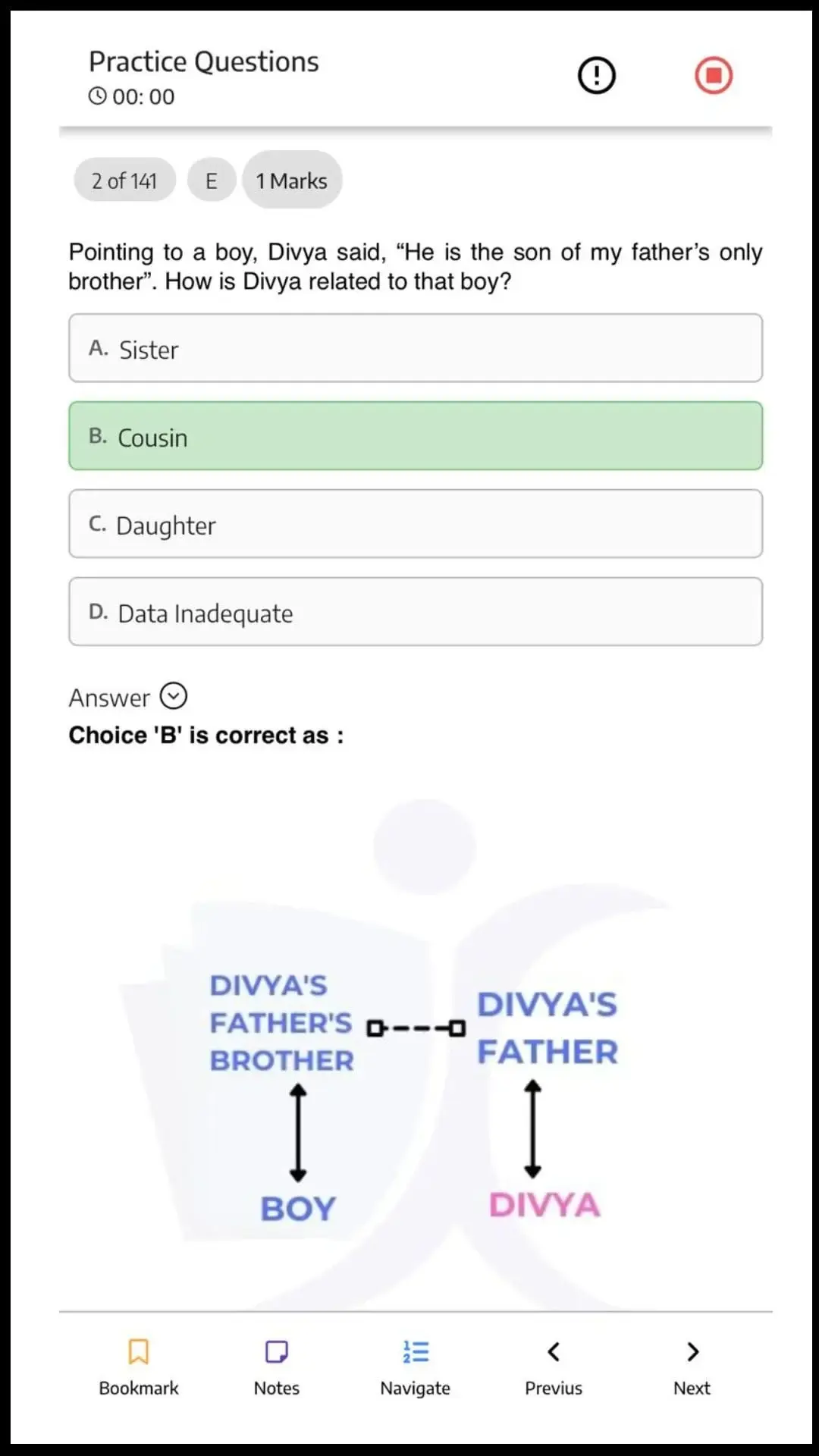Select option C. Daughter
819x1456 pixels.
[416, 524]
